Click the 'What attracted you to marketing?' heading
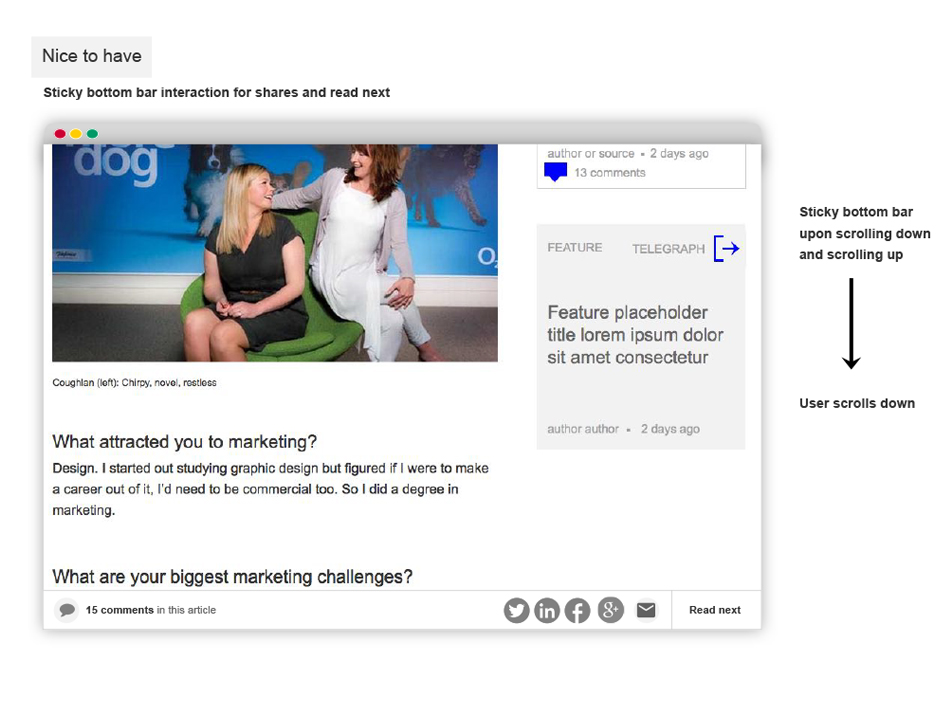The image size is (952, 713). click(184, 442)
